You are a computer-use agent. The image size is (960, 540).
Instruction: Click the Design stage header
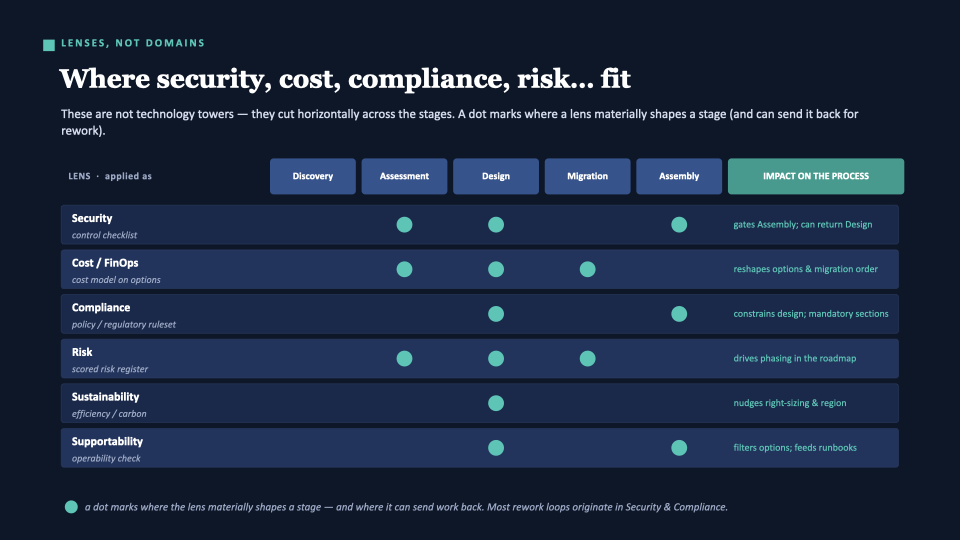point(496,176)
